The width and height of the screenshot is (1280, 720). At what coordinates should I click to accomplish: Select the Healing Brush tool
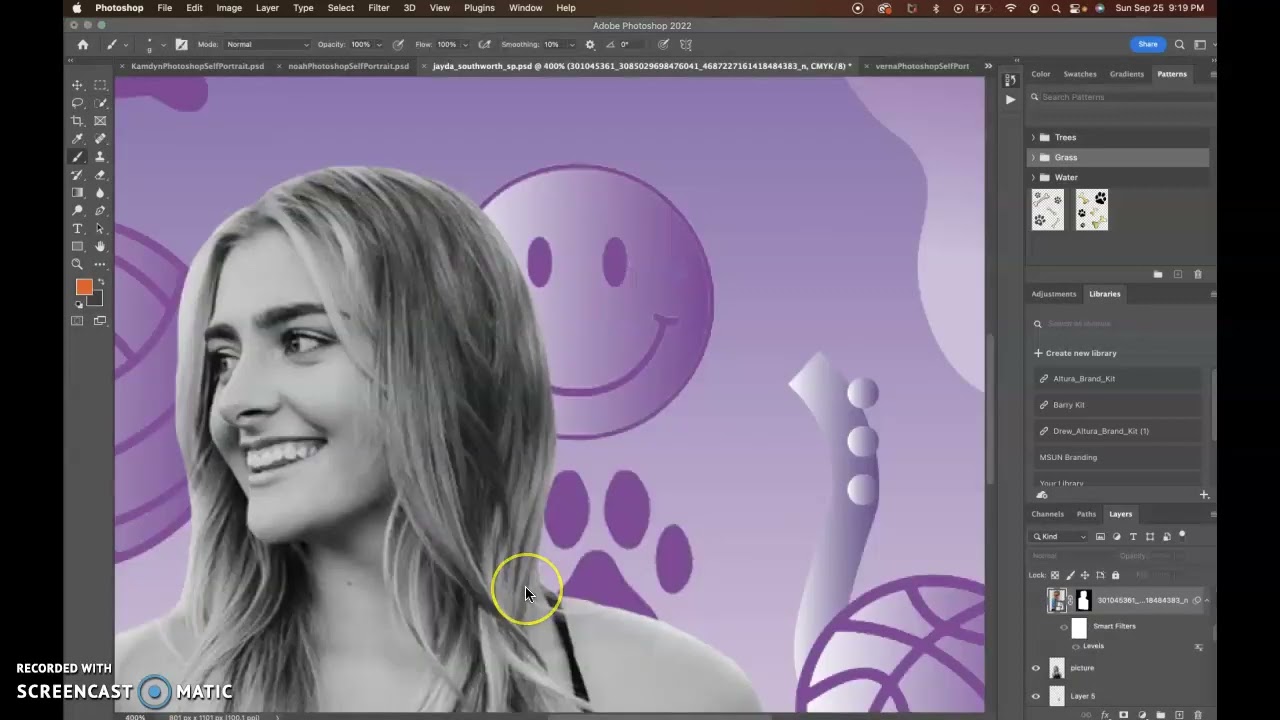[x=100, y=139]
